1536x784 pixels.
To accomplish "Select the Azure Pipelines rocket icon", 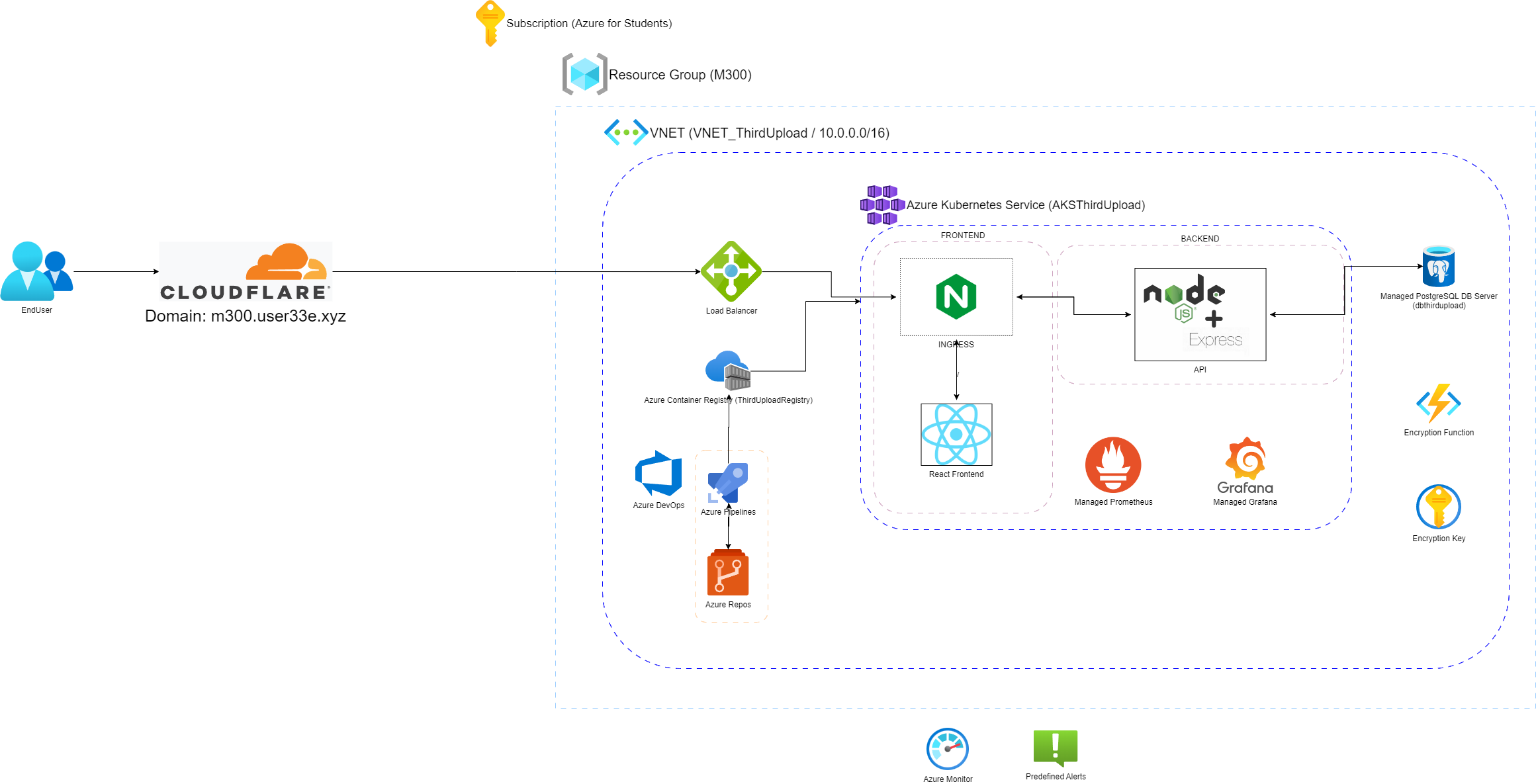I will (x=728, y=483).
